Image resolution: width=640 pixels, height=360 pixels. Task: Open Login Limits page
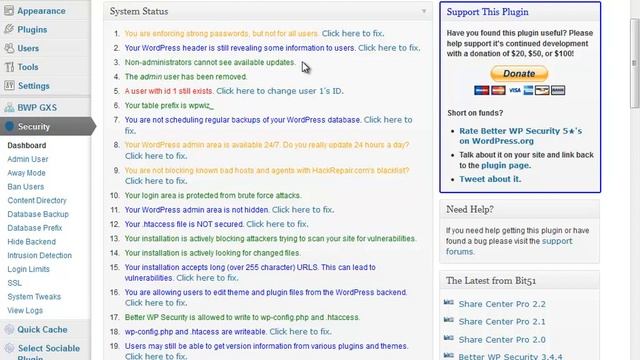pyautogui.click(x=28, y=269)
